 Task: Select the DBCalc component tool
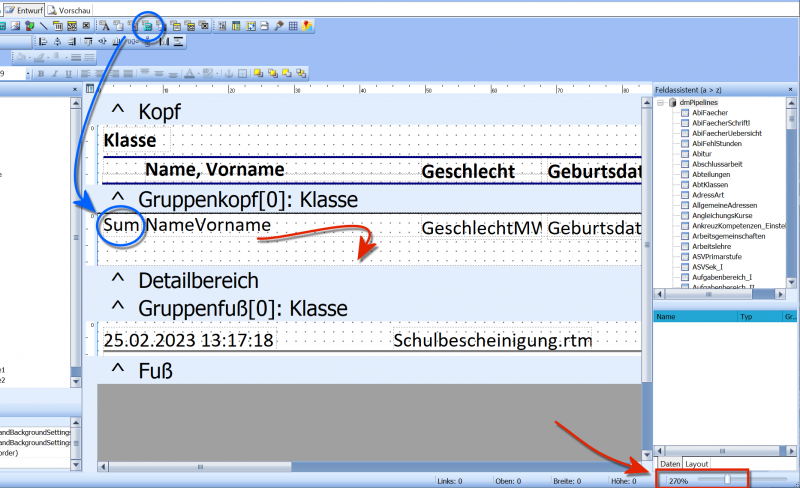coord(147,26)
